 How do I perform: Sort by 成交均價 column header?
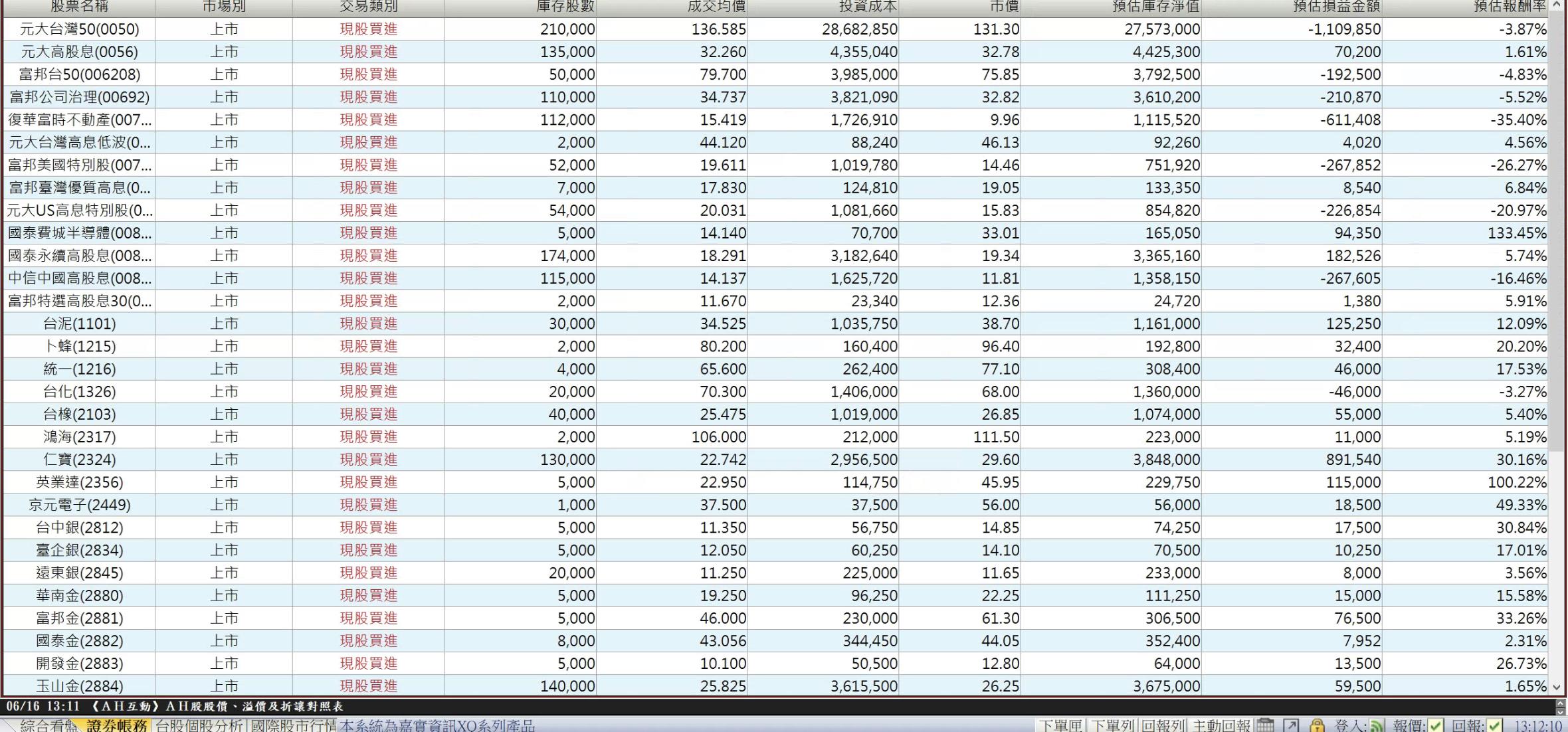click(x=672, y=7)
